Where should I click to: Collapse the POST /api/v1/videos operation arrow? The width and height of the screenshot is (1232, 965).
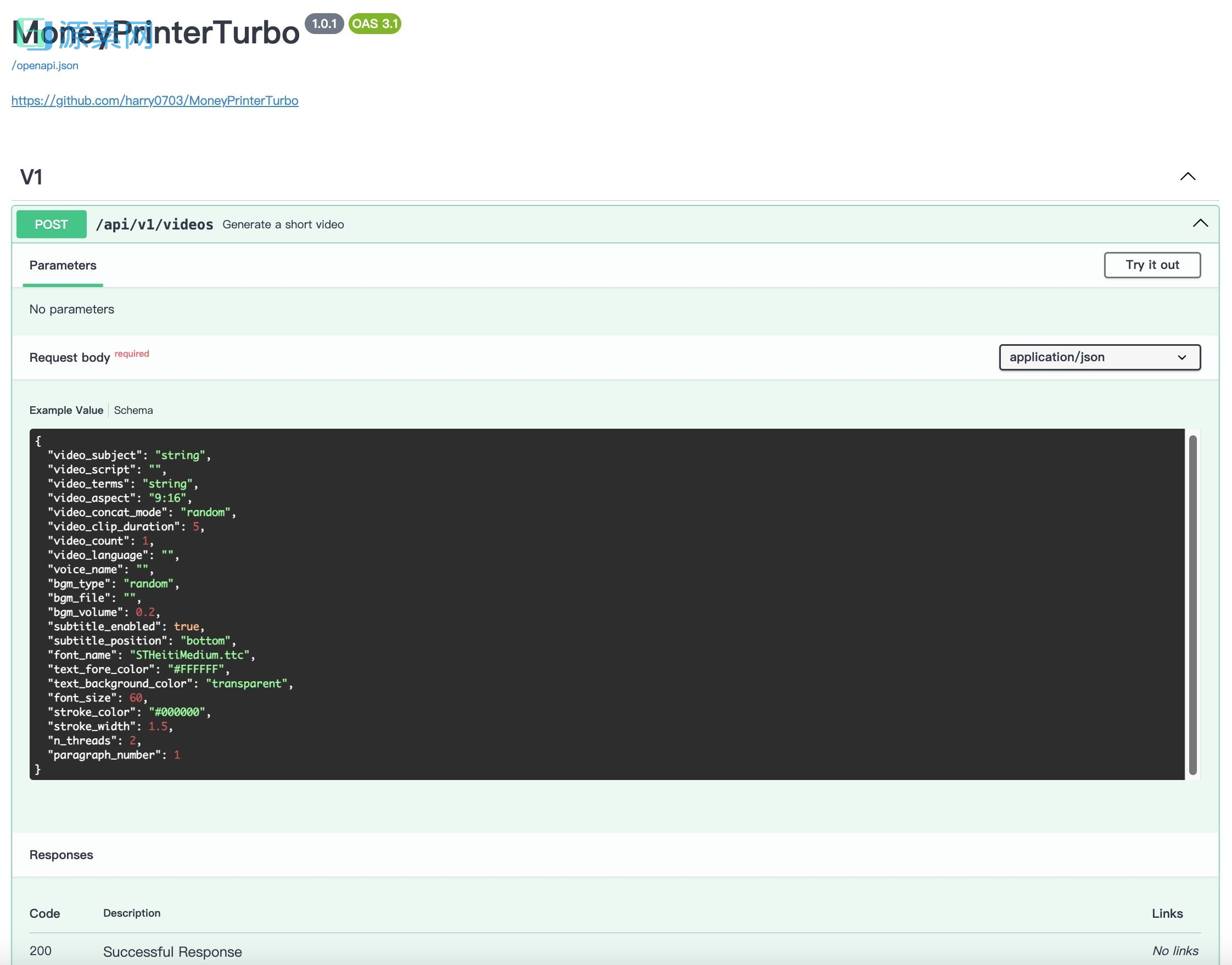1200,224
